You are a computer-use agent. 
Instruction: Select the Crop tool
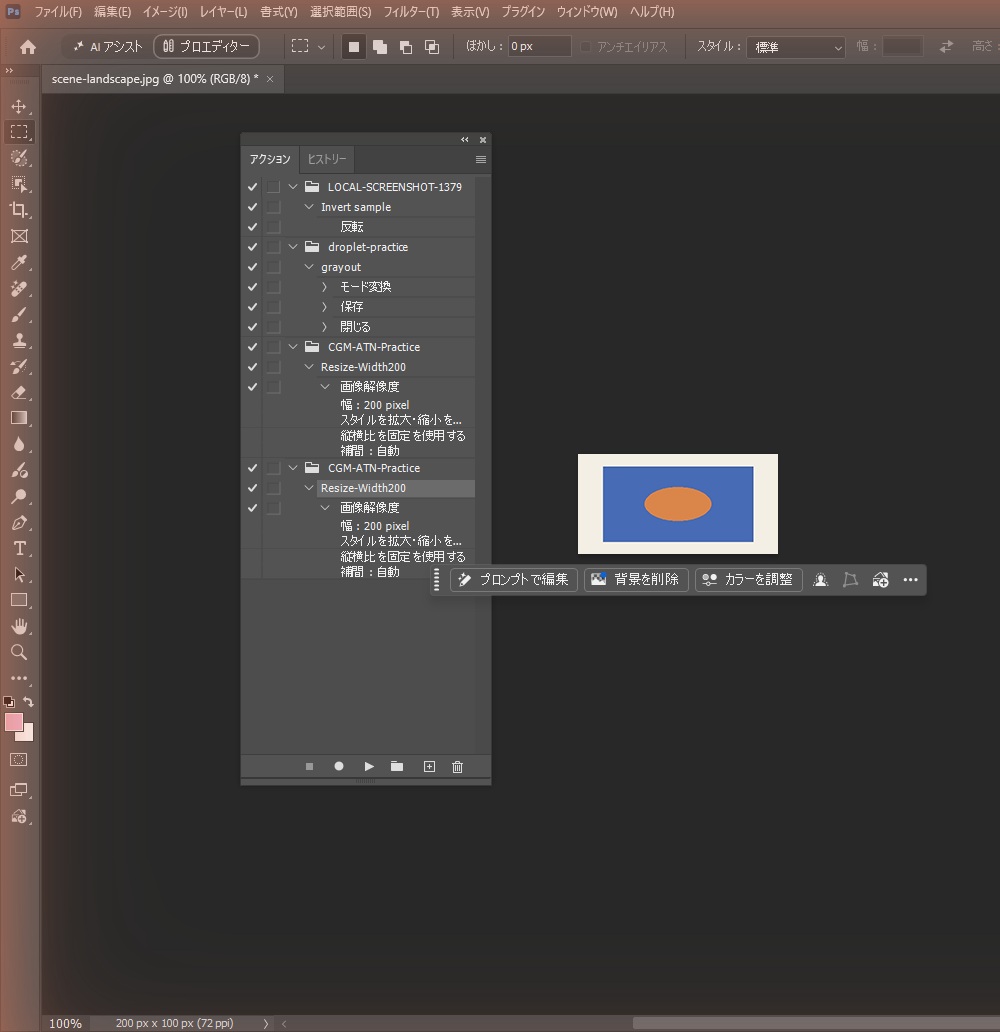[19, 210]
